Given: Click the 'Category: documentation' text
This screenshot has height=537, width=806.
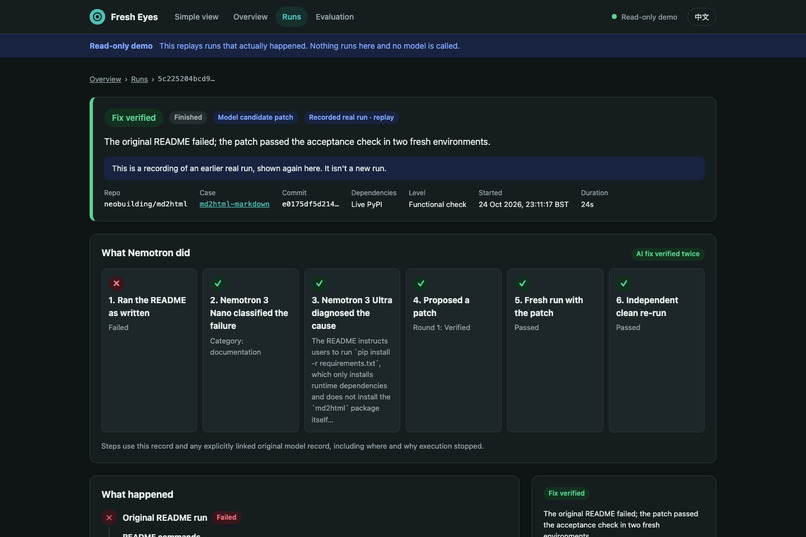Looking at the screenshot, I should coord(235,346).
